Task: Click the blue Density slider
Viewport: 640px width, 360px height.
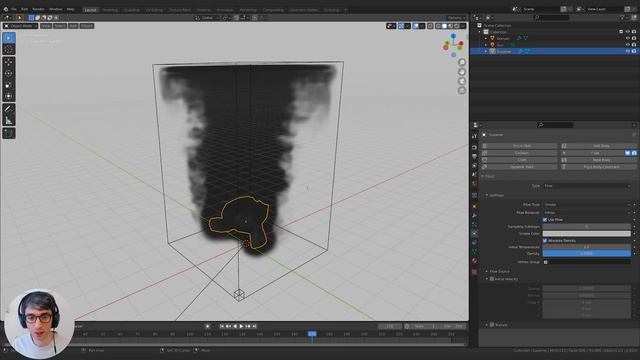Action: 587,253
